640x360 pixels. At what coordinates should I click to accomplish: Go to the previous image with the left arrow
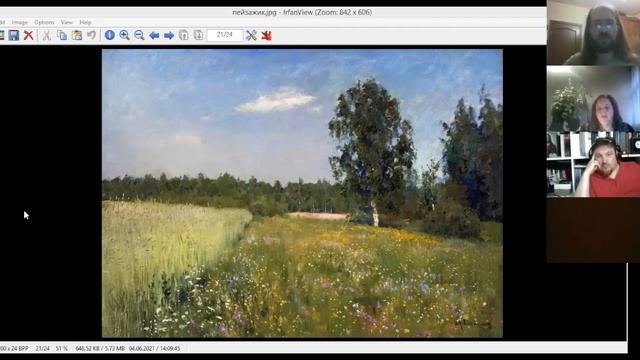click(154, 36)
